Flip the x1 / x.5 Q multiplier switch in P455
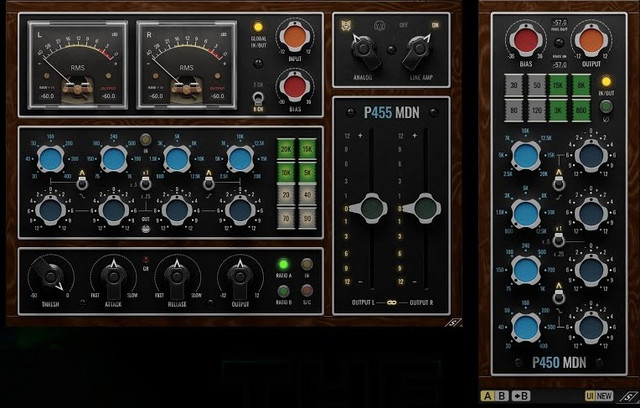 click(x=145, y=182)
